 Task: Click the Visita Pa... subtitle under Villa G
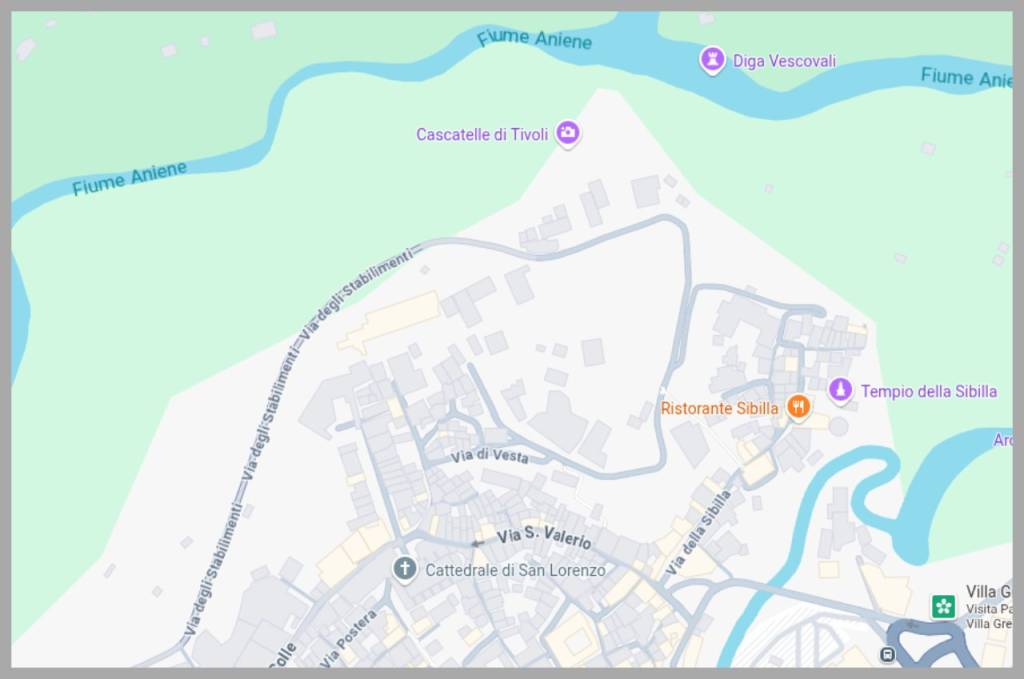(989, 608)
